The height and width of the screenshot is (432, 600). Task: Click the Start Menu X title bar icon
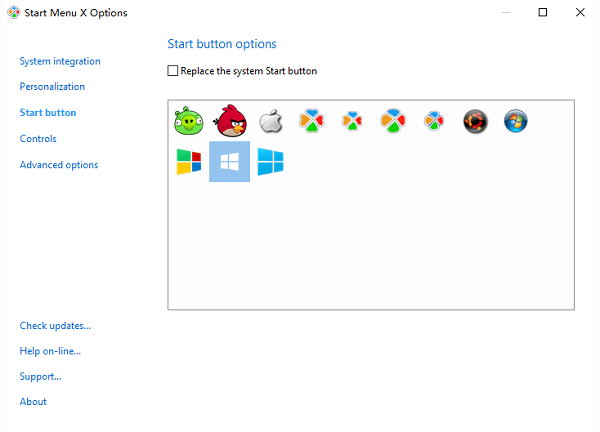[x=14, y=13]
